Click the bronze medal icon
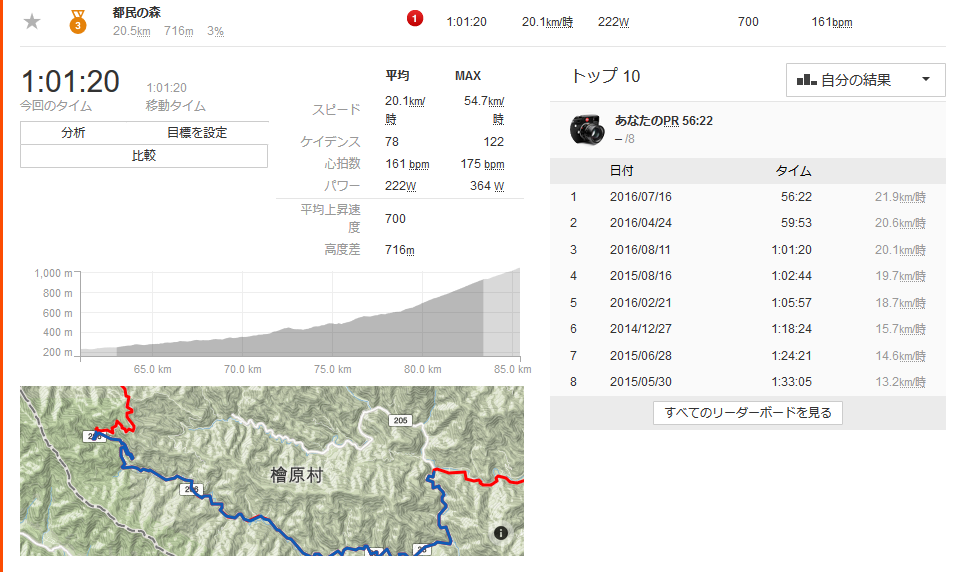Screen dimensions: 966x572 pos(78,22)
